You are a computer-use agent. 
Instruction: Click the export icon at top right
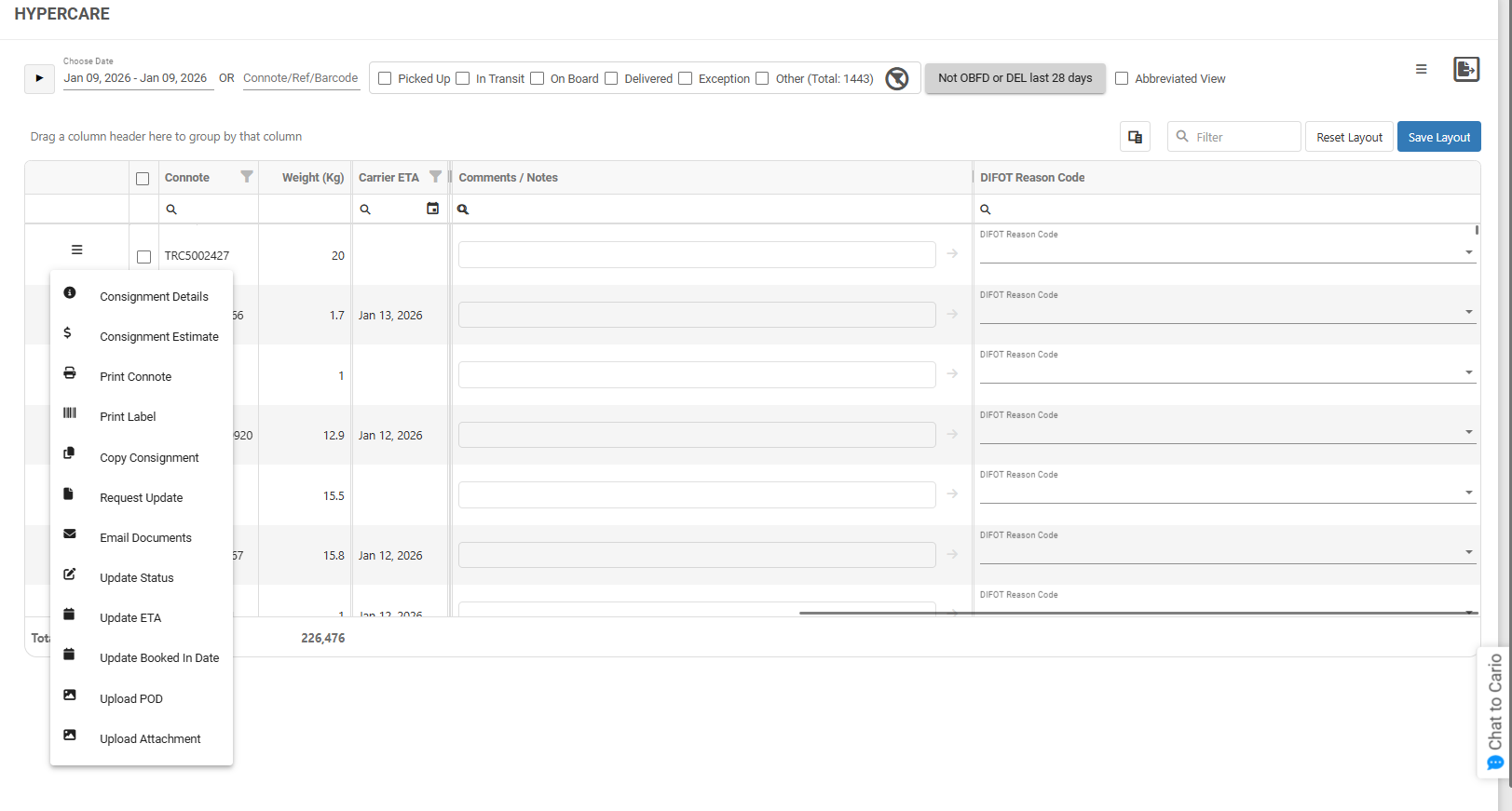click(1465, 69)
